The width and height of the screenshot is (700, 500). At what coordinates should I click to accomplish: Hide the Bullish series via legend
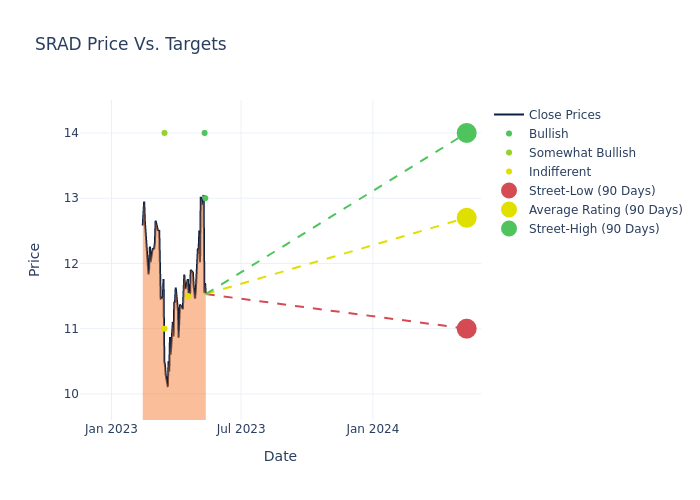point(548,134)
